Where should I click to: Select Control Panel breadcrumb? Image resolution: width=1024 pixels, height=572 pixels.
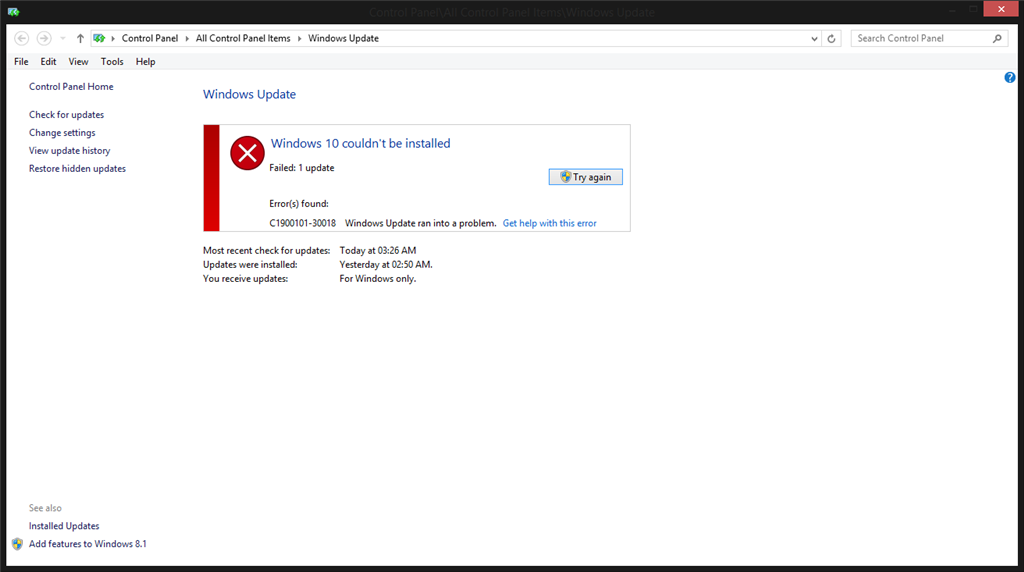click(x=150, y=39)
